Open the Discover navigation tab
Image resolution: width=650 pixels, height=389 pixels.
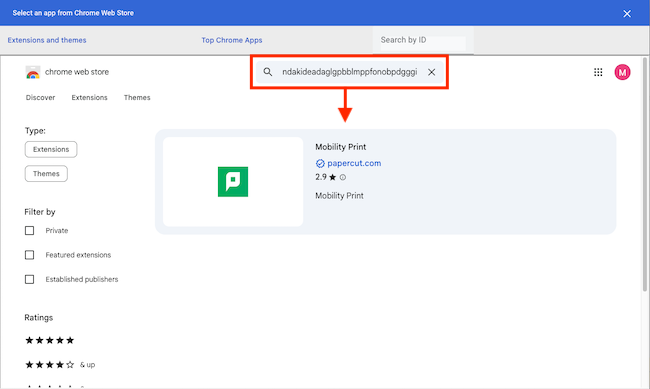(40, 98)
